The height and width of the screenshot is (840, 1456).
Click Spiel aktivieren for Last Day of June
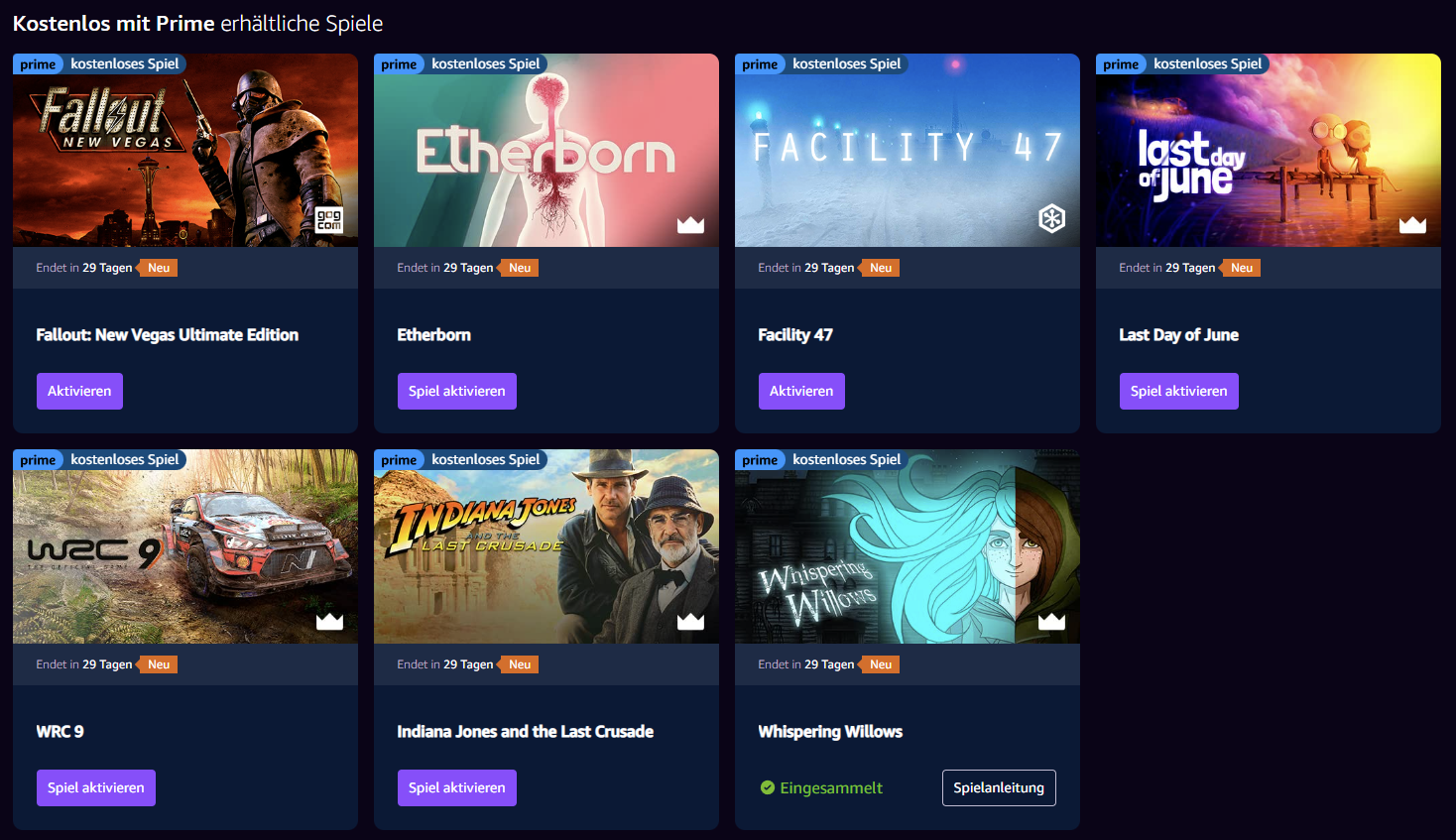tap(1178, 391)
